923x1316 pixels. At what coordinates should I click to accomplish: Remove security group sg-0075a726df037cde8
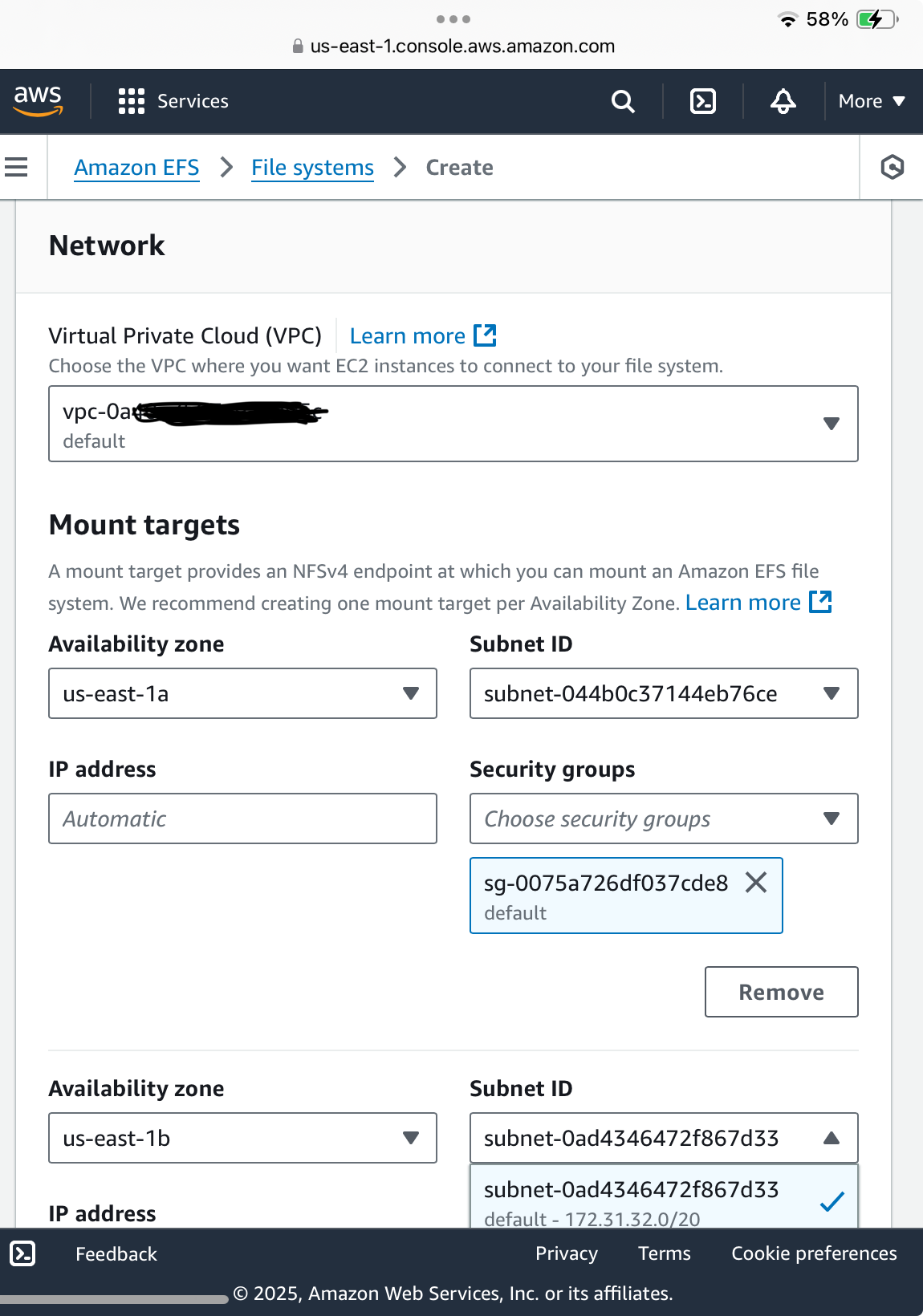pyautogui.click(x=756, y=883)
